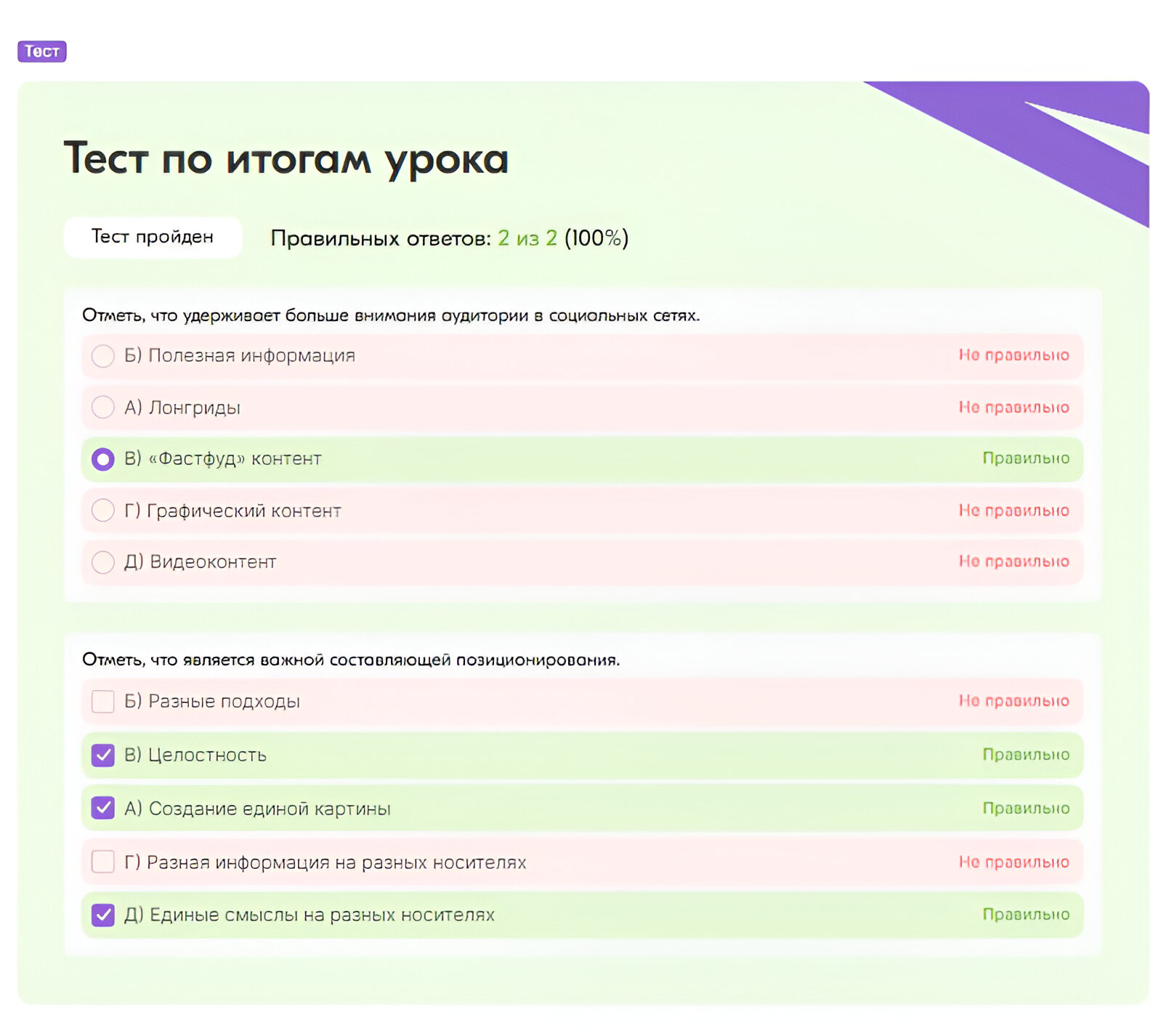This screenshot has height=1036, width=1161.
Task: Click the 'Тест по итогам урока' heading
Action: (286, 159)
